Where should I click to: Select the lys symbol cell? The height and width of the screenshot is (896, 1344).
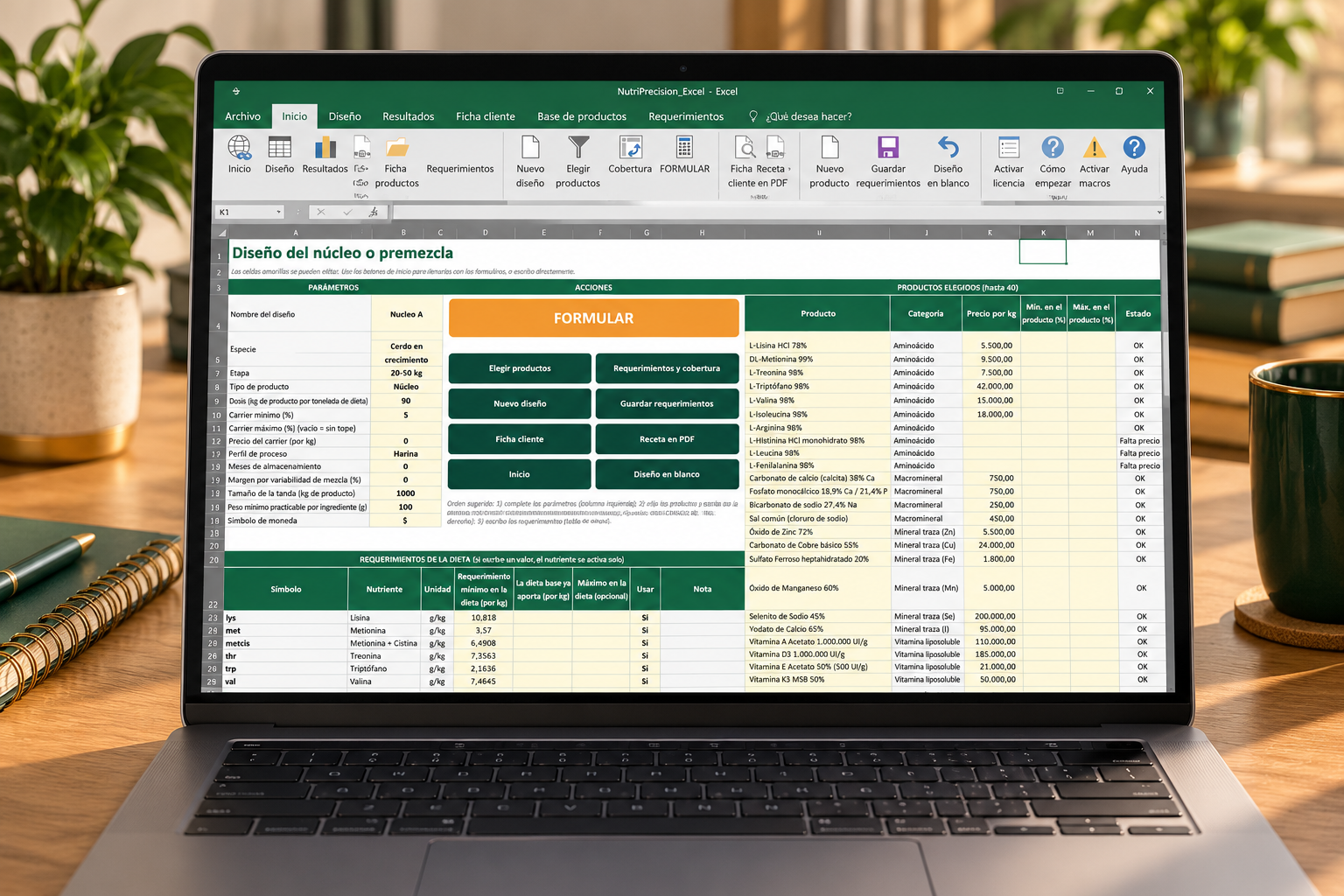(x=286, y=618)
